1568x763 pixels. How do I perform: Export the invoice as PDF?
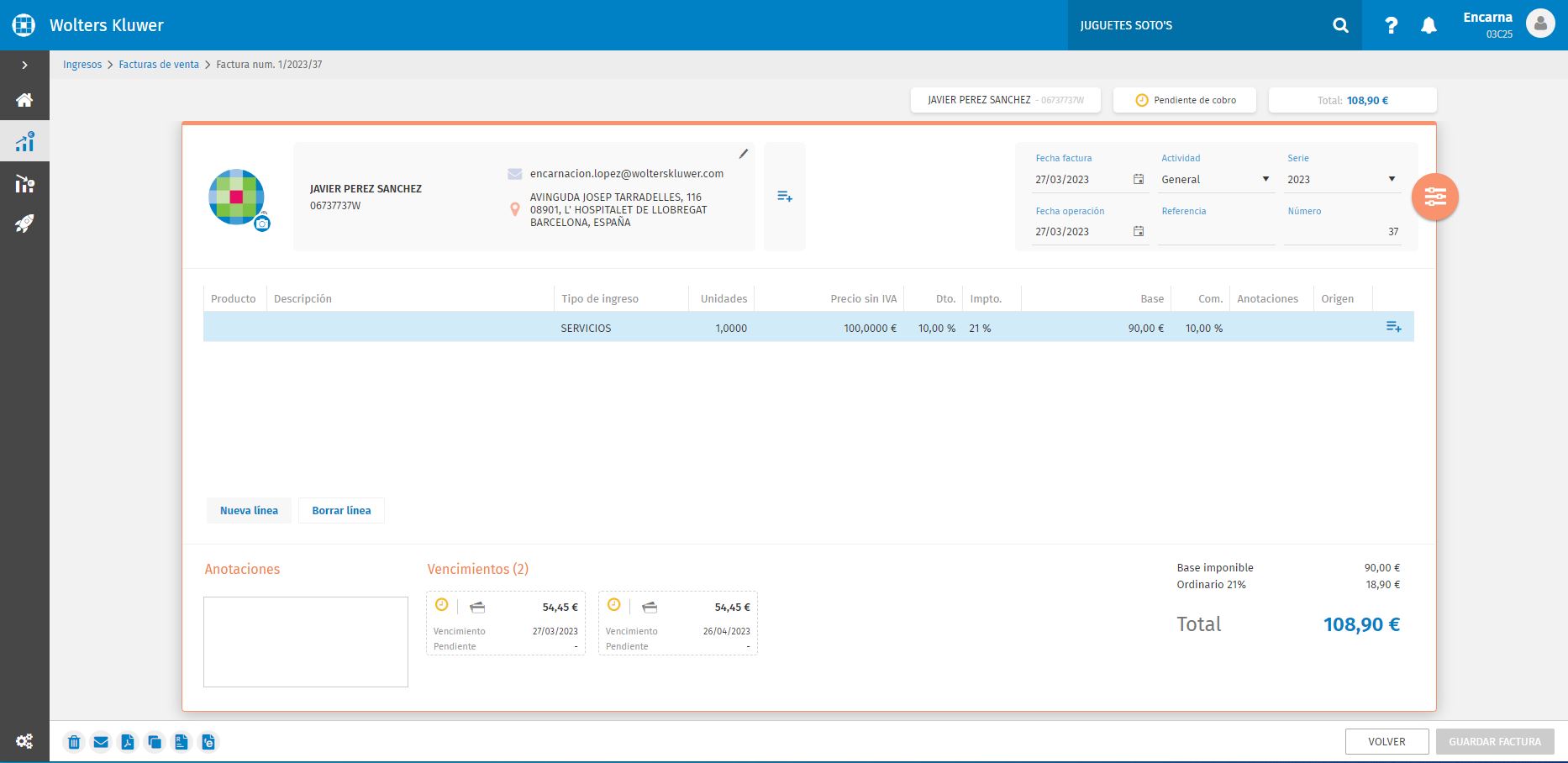point(128,742)
